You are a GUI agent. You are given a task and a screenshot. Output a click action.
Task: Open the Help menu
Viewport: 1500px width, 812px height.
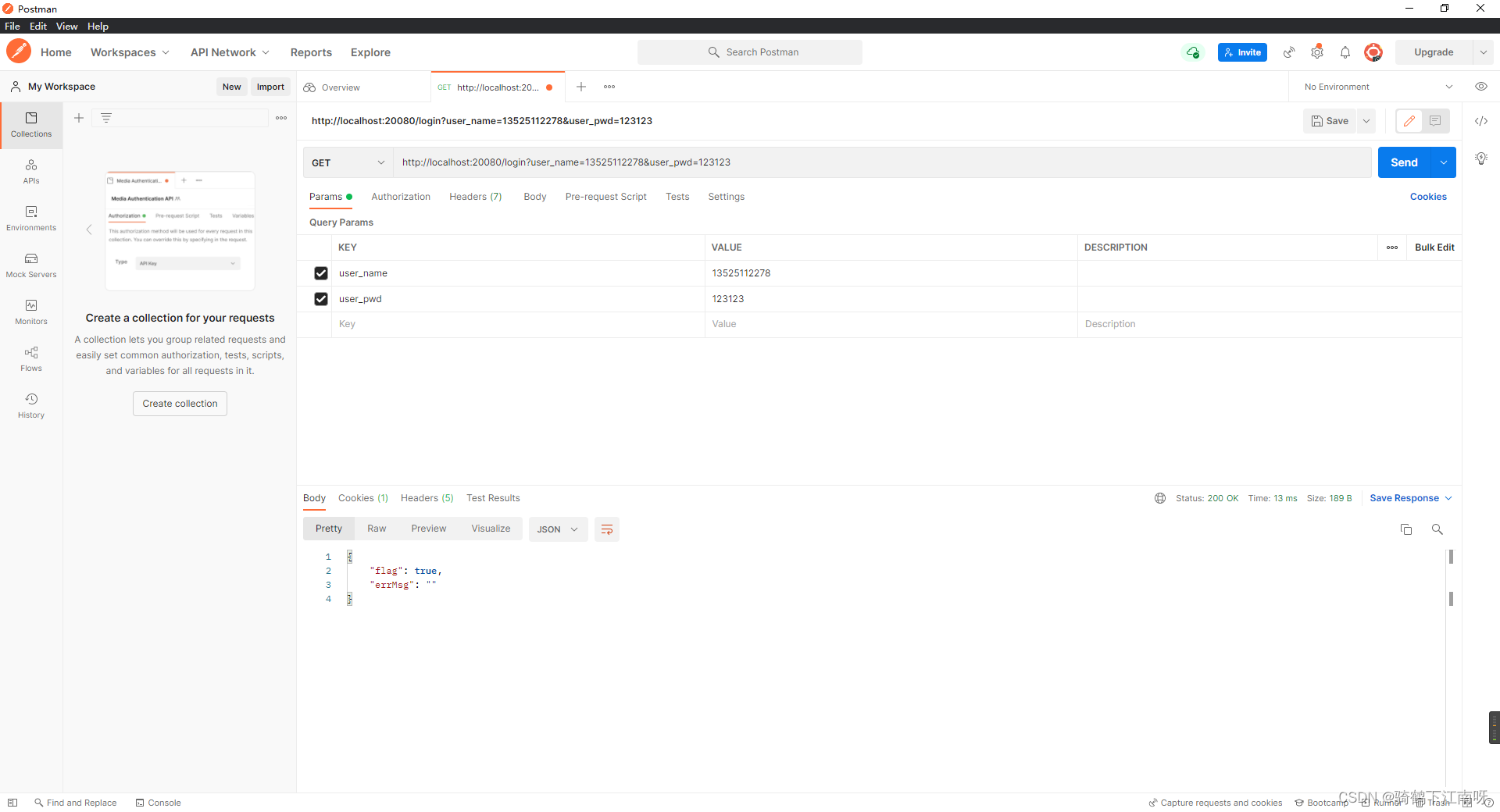(98, 26)
